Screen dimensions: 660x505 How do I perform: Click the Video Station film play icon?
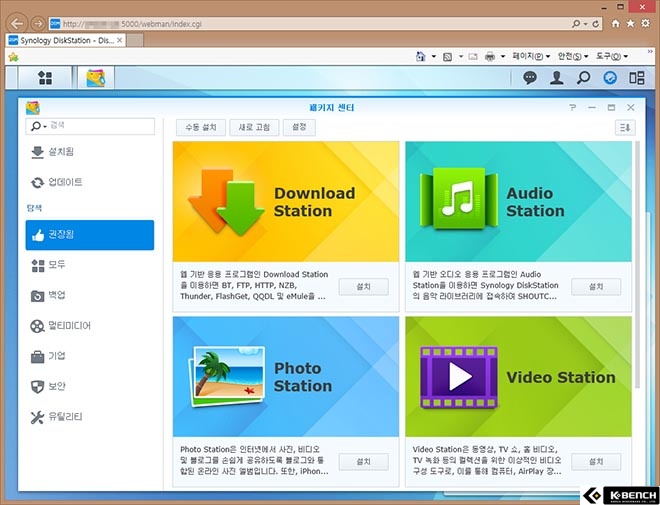pyautogui.click(x=459, y=377)
